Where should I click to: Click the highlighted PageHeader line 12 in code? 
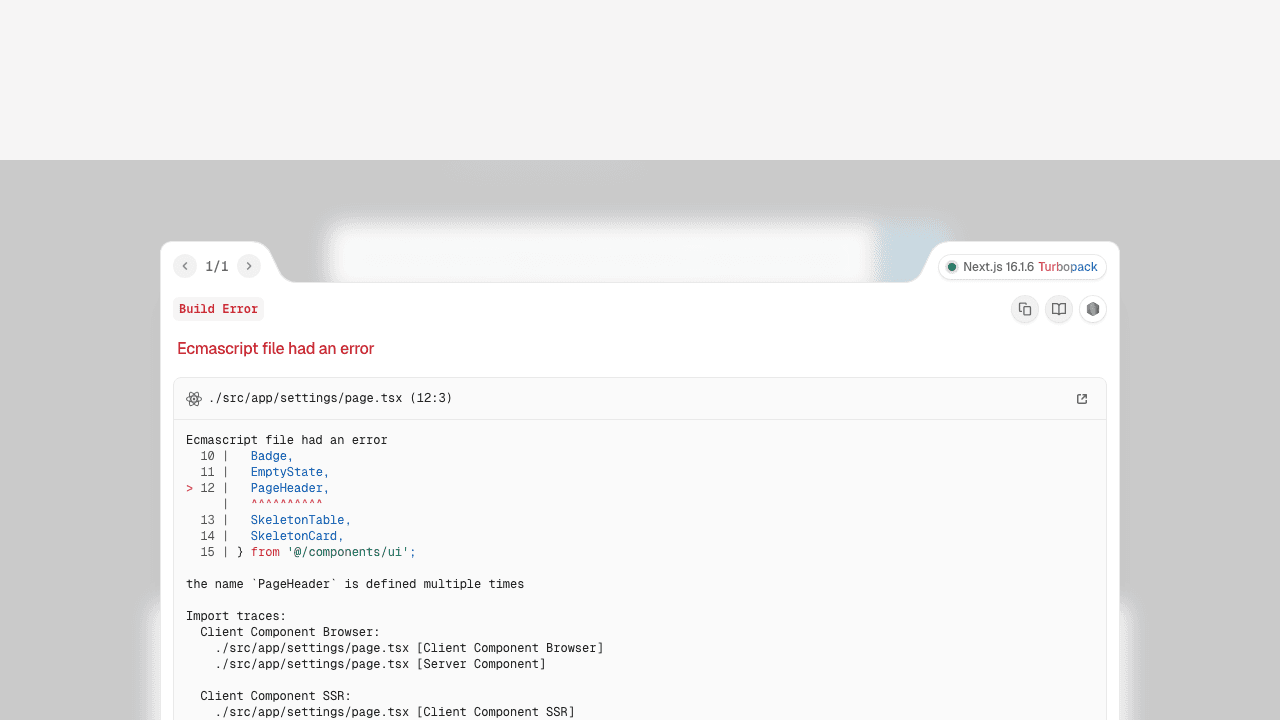click(289, 488)
